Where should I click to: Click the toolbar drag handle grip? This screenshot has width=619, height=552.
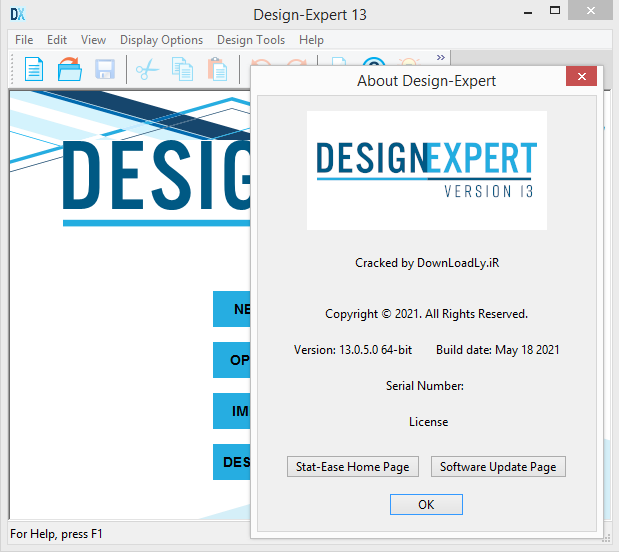[12, 69]
